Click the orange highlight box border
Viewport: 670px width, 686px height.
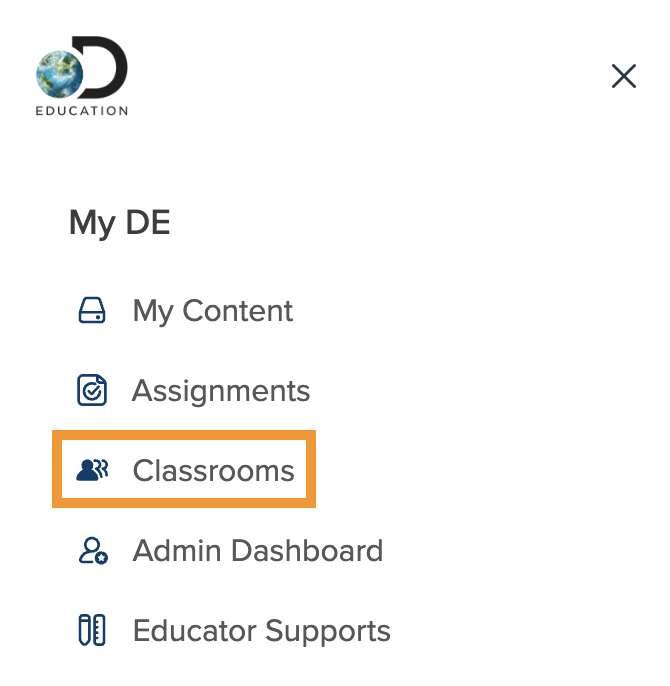pyautogui.click(x=184, y=435)
